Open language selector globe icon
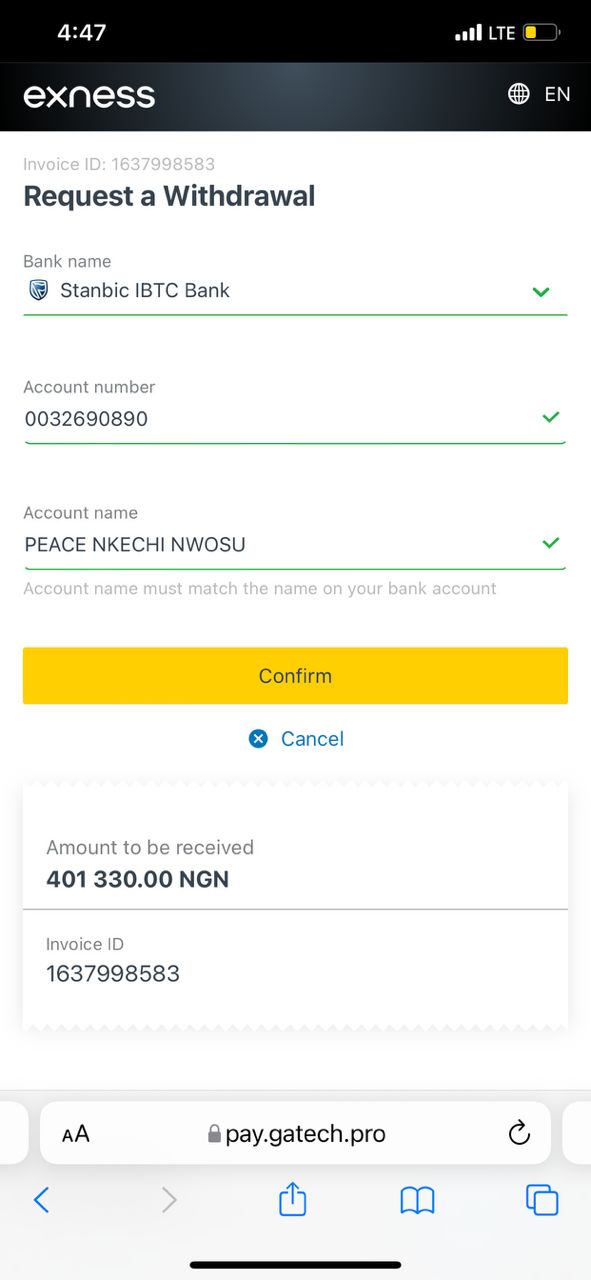Image resolution: width=591 pixels, height=1280 pixels. 519,94
